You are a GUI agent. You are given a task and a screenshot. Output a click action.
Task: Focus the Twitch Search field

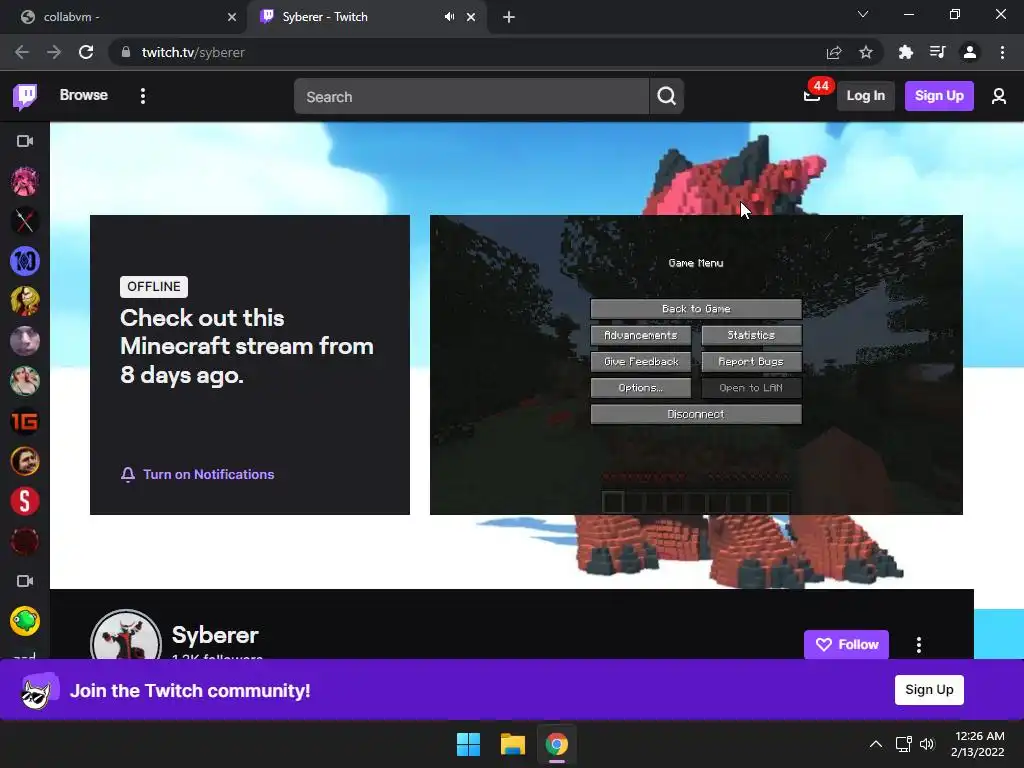pos(471,97)
